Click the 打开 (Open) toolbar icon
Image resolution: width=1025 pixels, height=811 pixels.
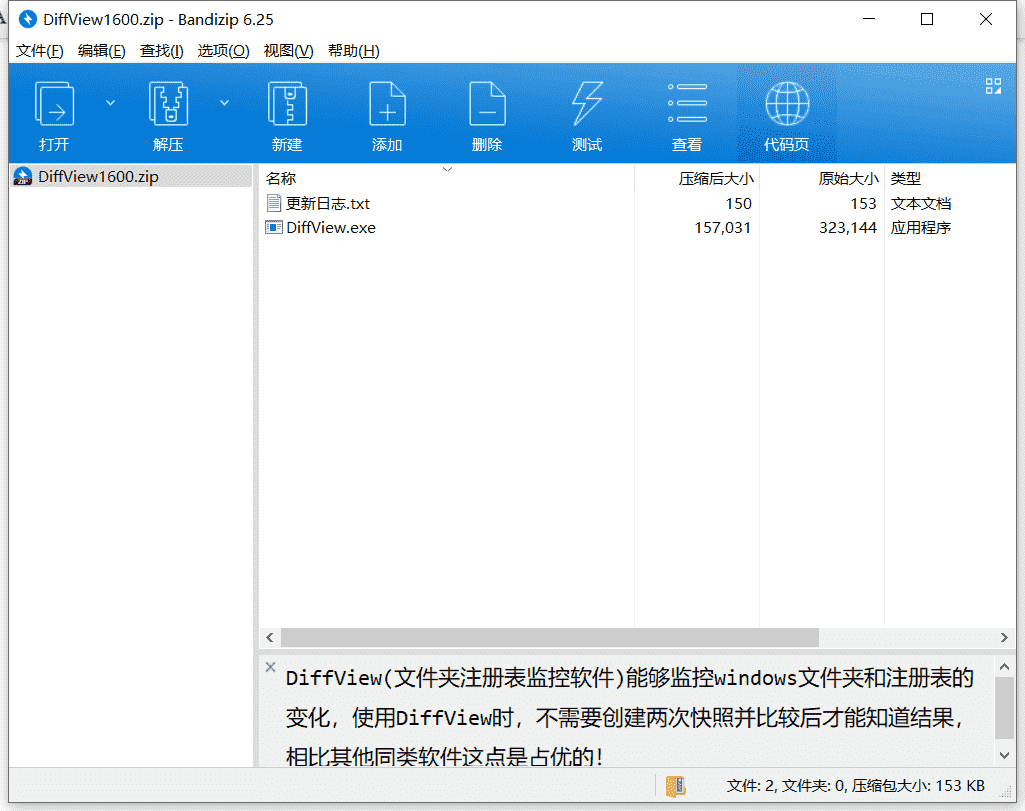(54, 103)
